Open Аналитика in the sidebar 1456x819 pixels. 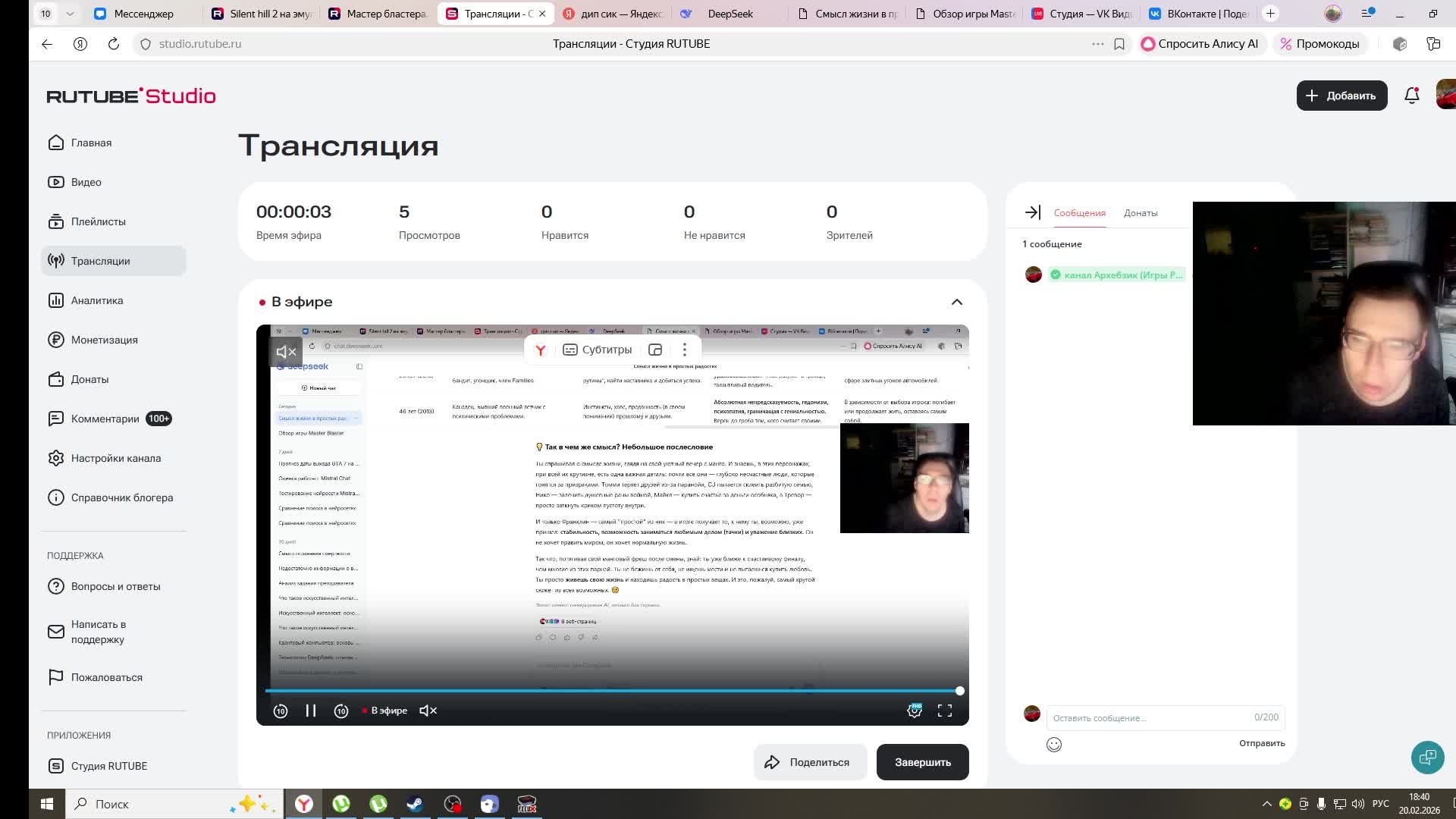(97, 300)
